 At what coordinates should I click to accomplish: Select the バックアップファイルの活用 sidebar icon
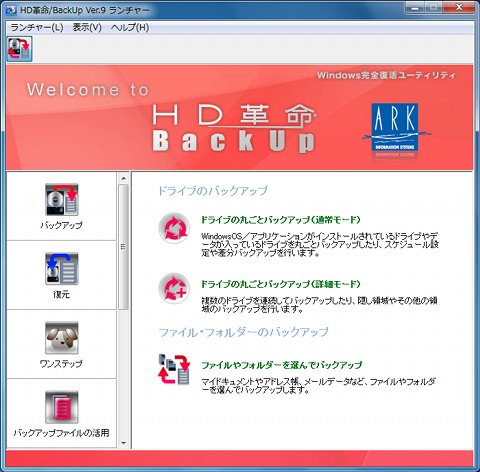tap(62, 407)
